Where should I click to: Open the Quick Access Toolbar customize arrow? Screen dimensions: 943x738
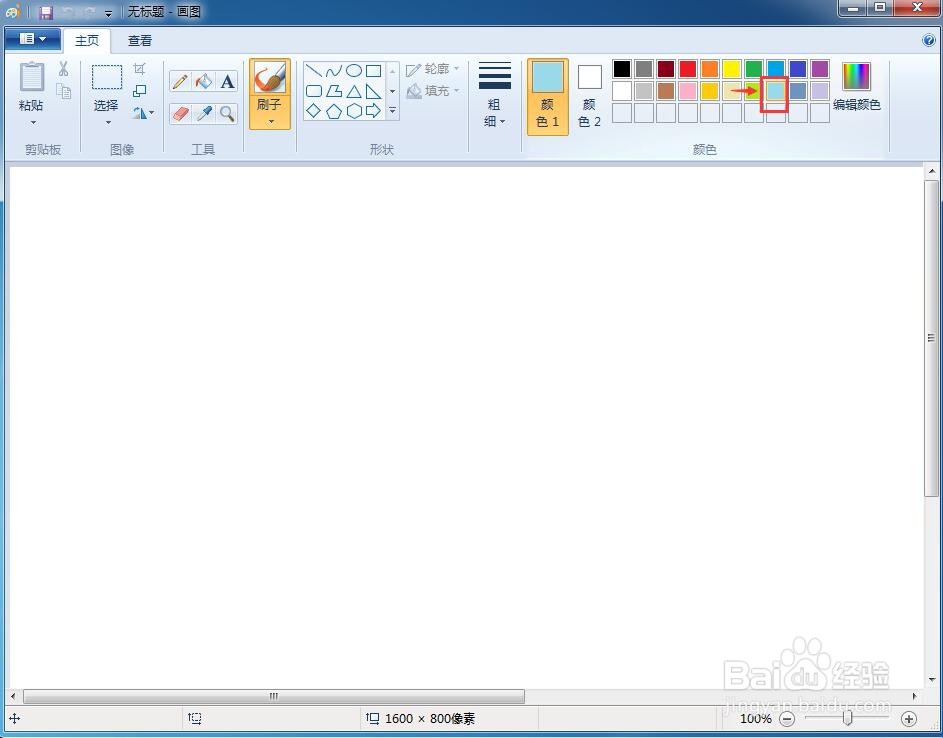[x=109, y=13]
